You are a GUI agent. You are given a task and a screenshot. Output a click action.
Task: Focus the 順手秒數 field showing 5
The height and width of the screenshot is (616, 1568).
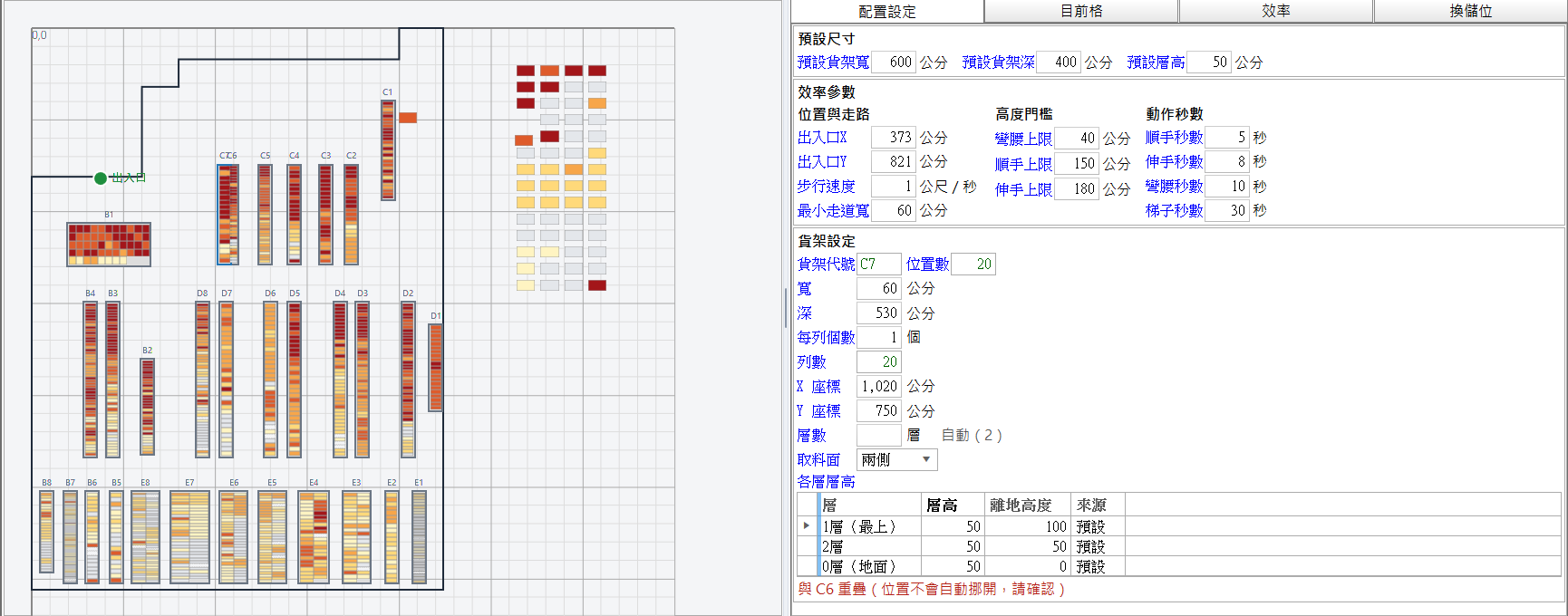(1226, 137)
